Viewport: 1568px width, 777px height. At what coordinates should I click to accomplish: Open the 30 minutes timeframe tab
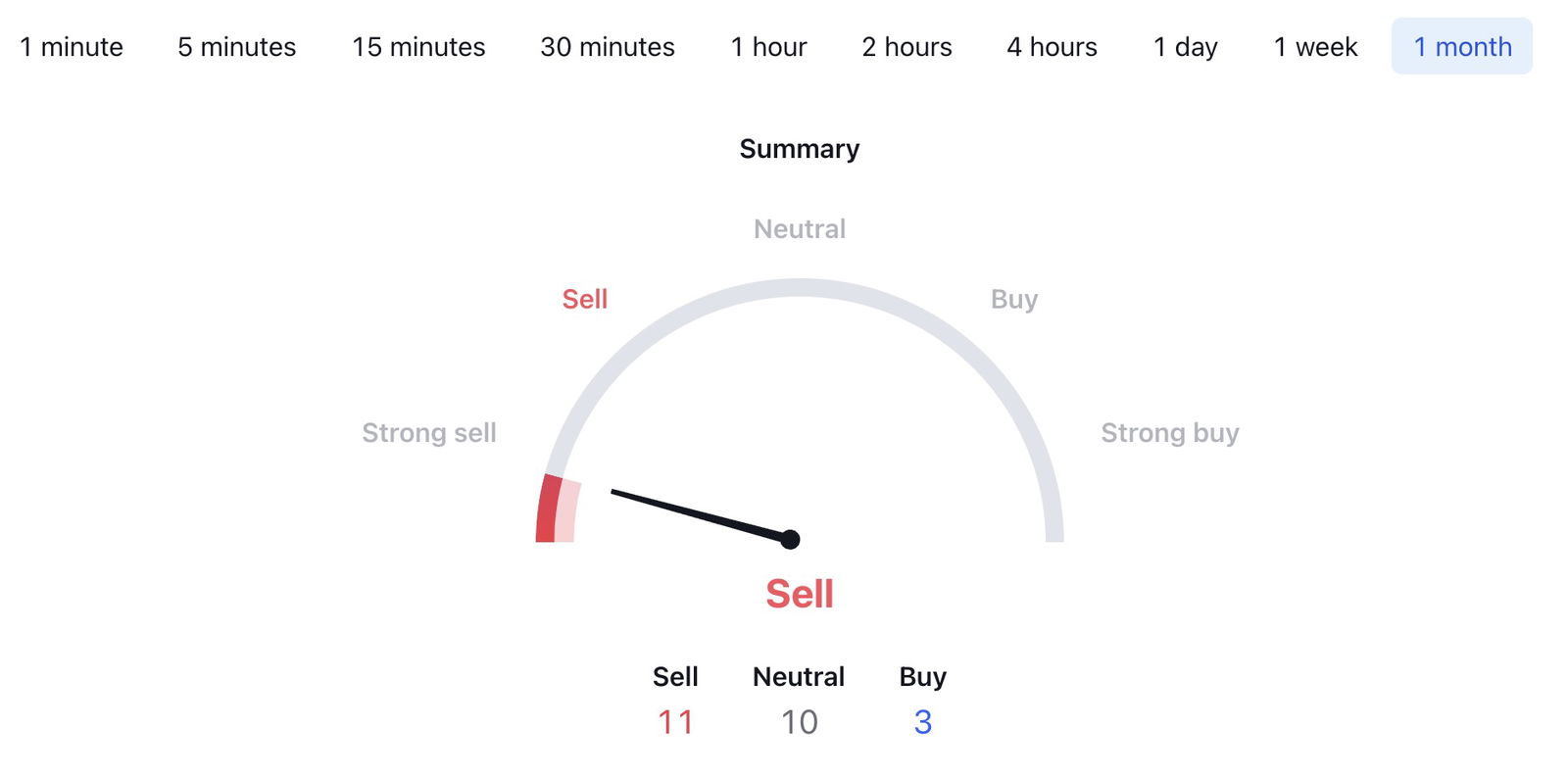(608, 47)
